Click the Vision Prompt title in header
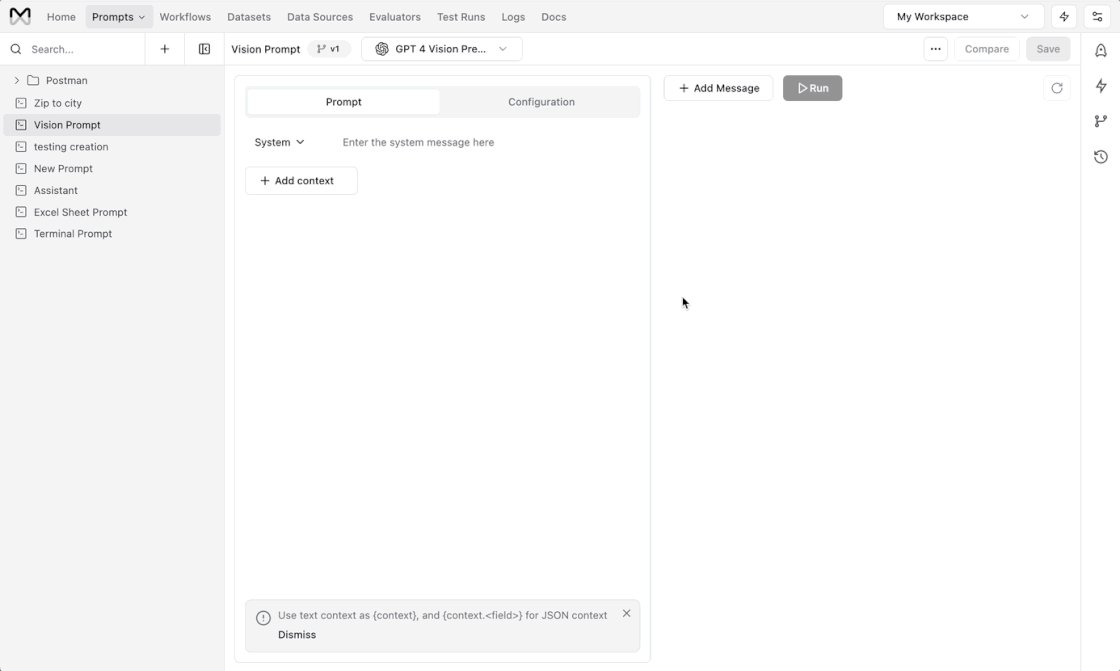 point(266,49)
